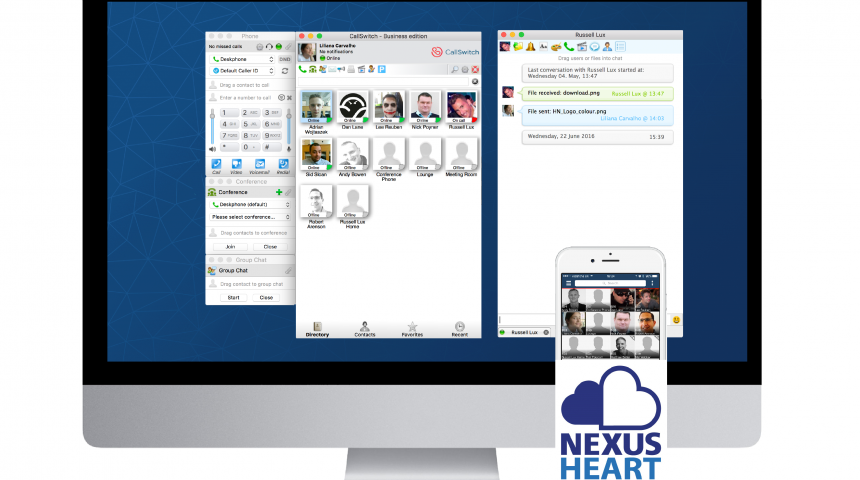The width and height of the screenshot is (860, 480).
Task: Open Voicemail icon under the dialpad
Action: click(x=260, y=164)
